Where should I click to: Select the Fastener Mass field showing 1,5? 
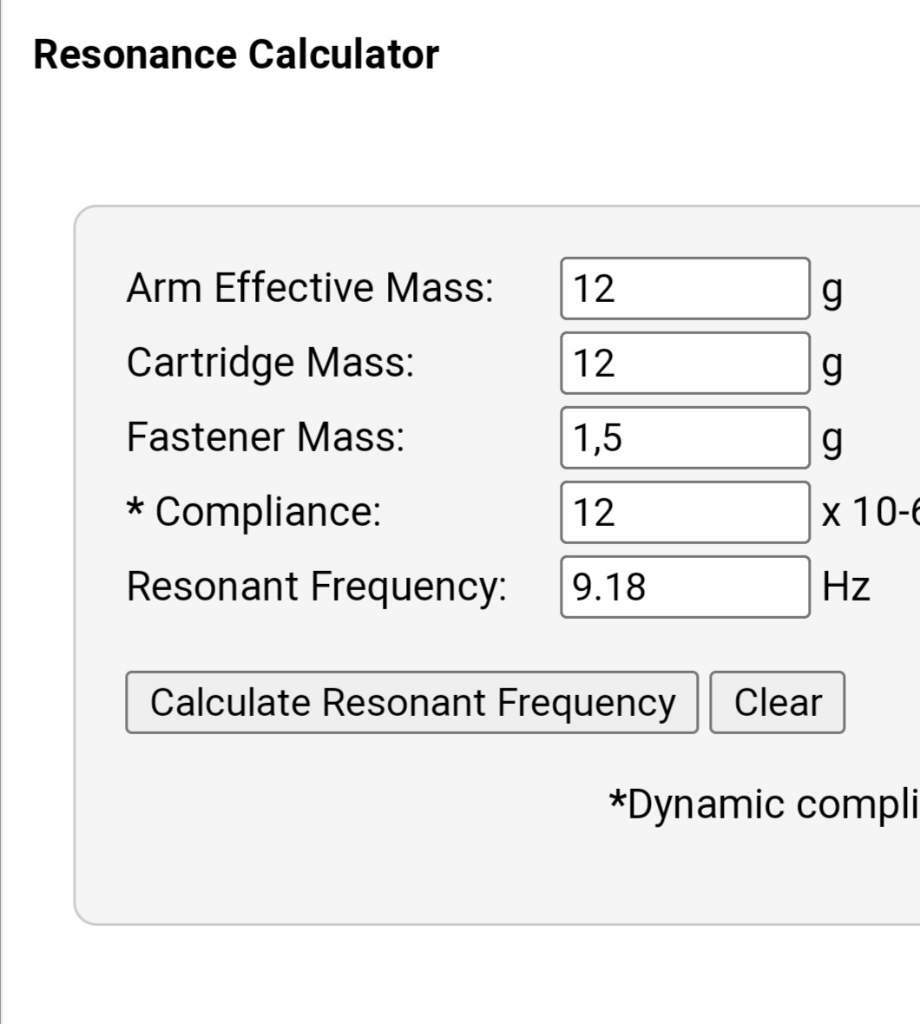[685, 437]
